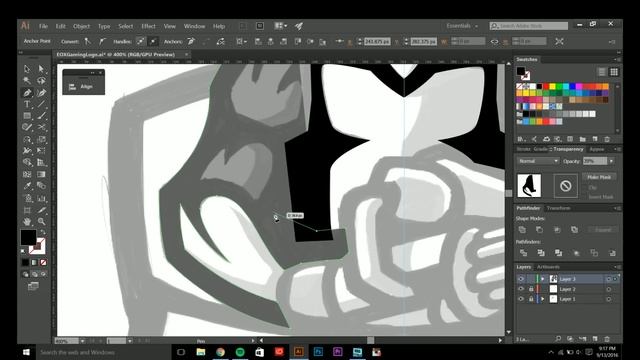Swap fill and stroke colors
Viewport: 640px width, 360px height.
click(43, 232)
